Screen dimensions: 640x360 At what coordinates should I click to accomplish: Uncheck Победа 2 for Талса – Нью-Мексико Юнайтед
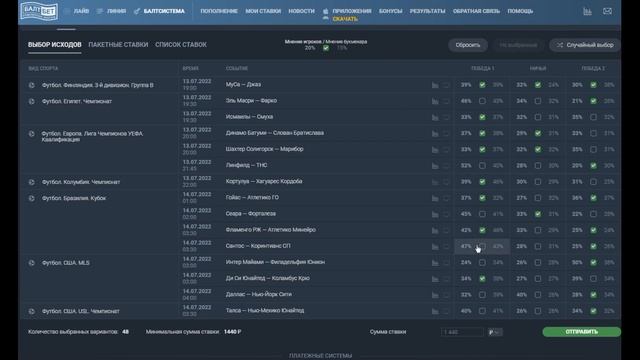coord(593,311)
